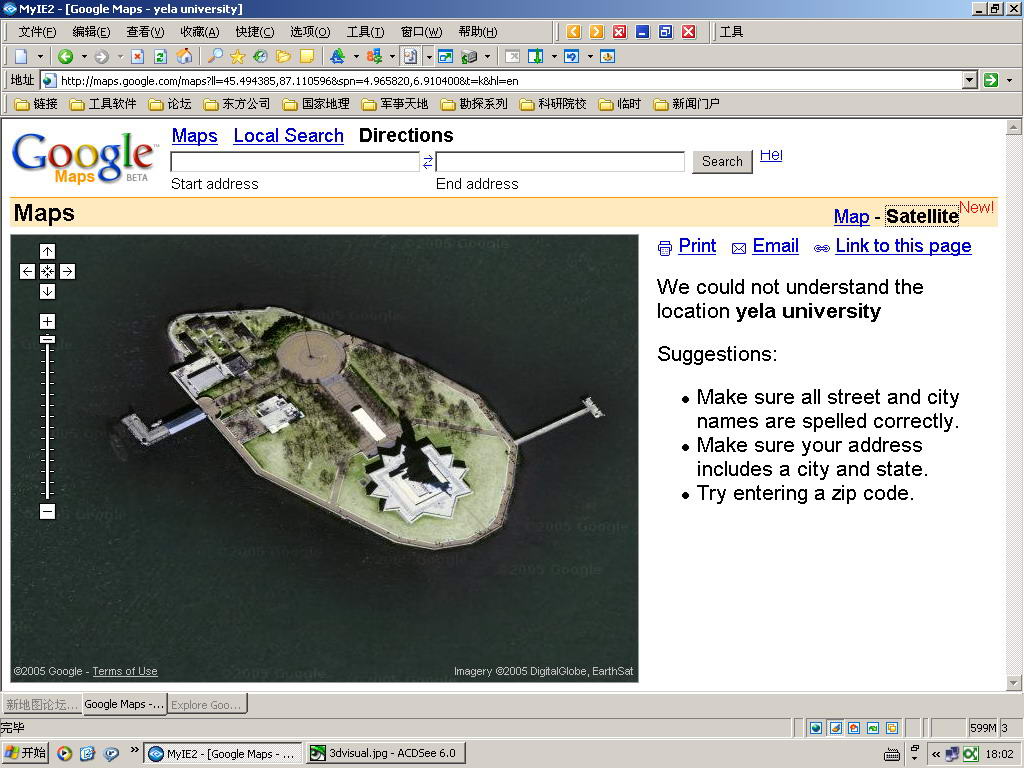Swap start and end addresses icon
This screenshot has height=768, width=1024.
428,162
